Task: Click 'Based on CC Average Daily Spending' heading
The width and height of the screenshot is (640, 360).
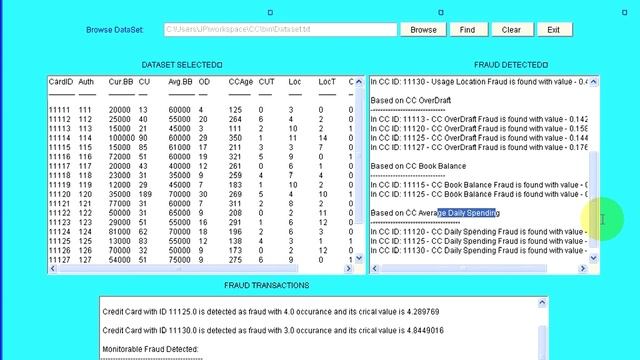Action: click(435, 213)
